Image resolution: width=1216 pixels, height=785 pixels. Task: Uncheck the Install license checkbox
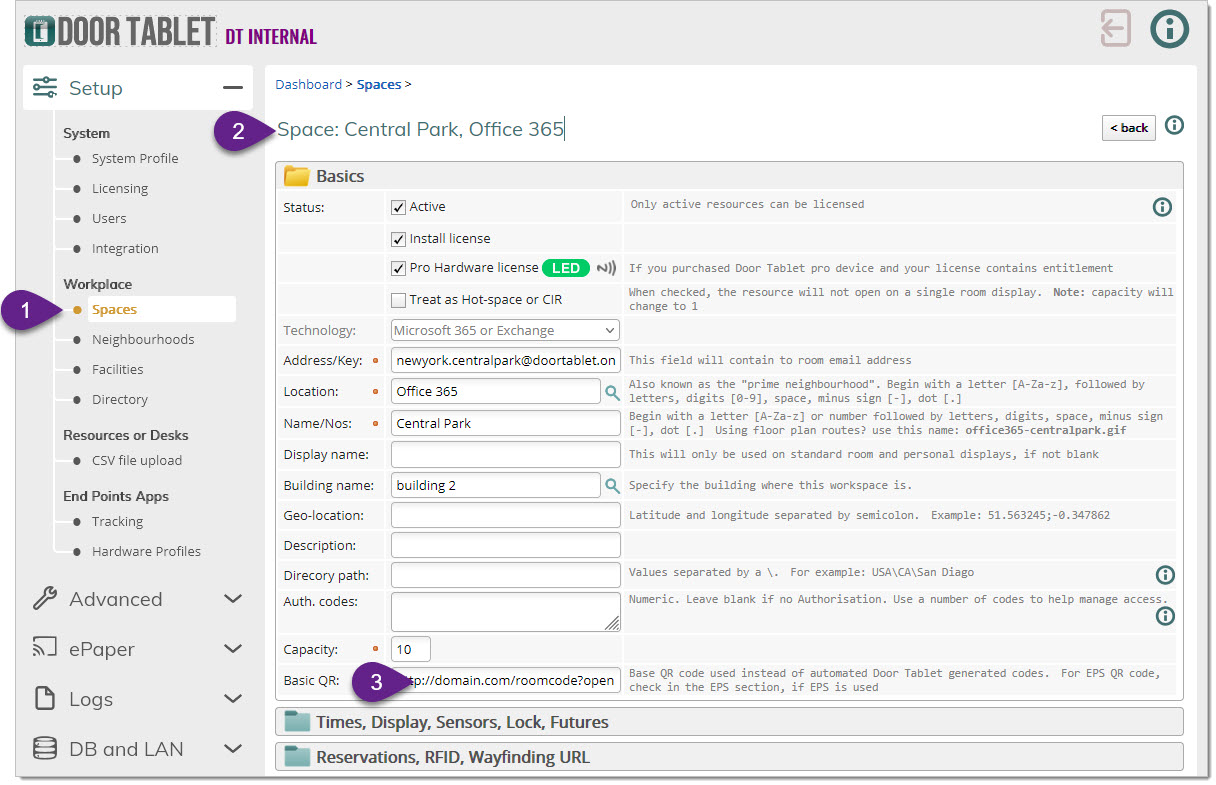coord(399,239)
